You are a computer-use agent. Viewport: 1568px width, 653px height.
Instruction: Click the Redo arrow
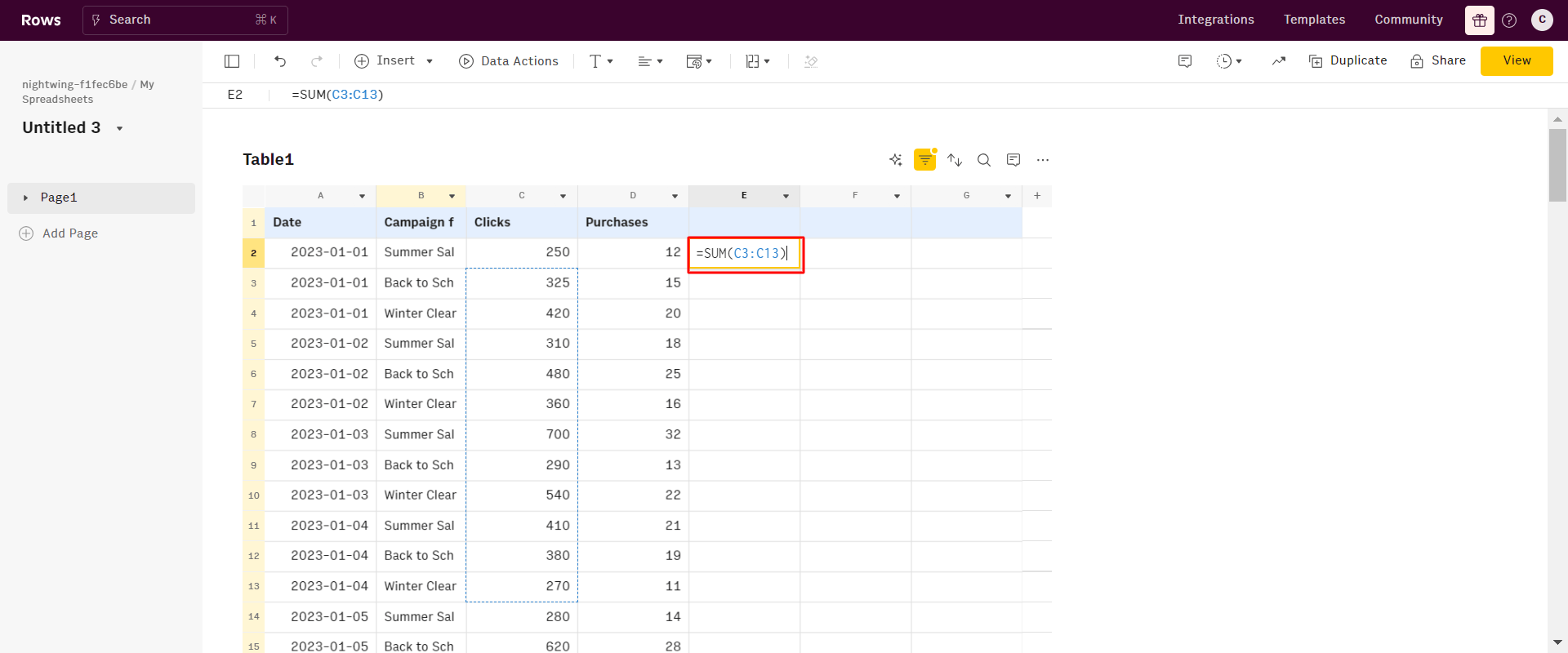[x=317, y=61]
